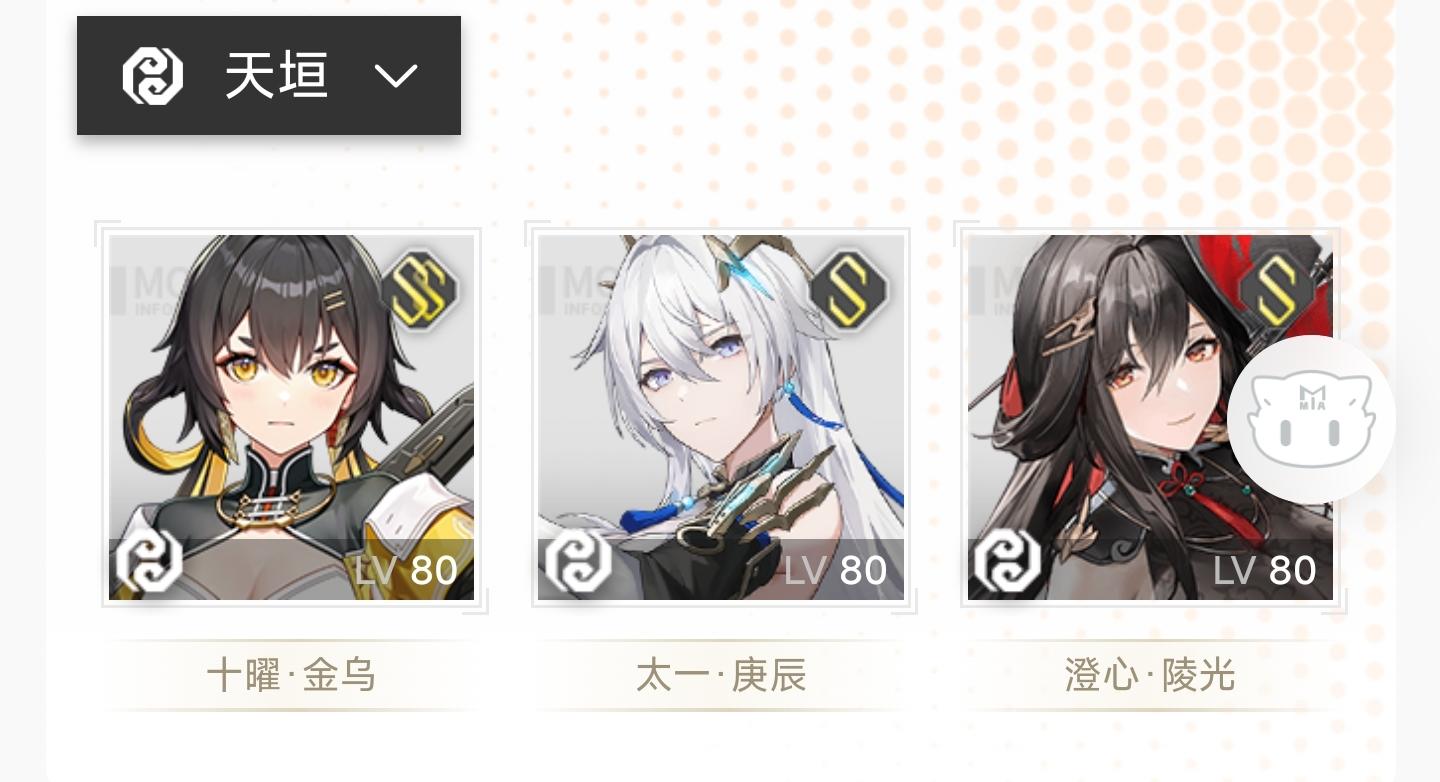Select the 太一·庚辰 character portrait
1440x782 pixels.
tap(721, 417)
